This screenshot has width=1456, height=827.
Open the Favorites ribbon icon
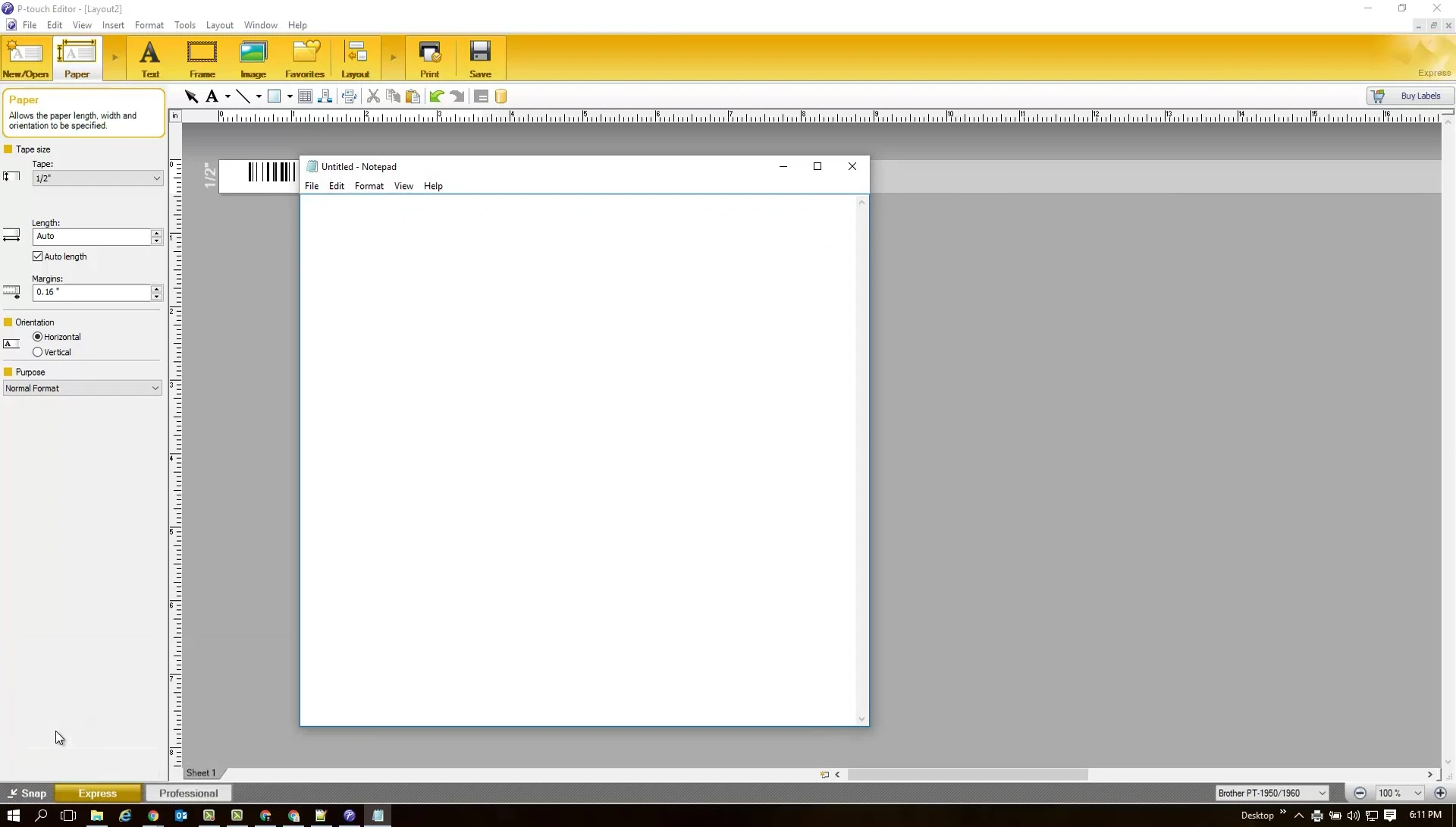305,58
